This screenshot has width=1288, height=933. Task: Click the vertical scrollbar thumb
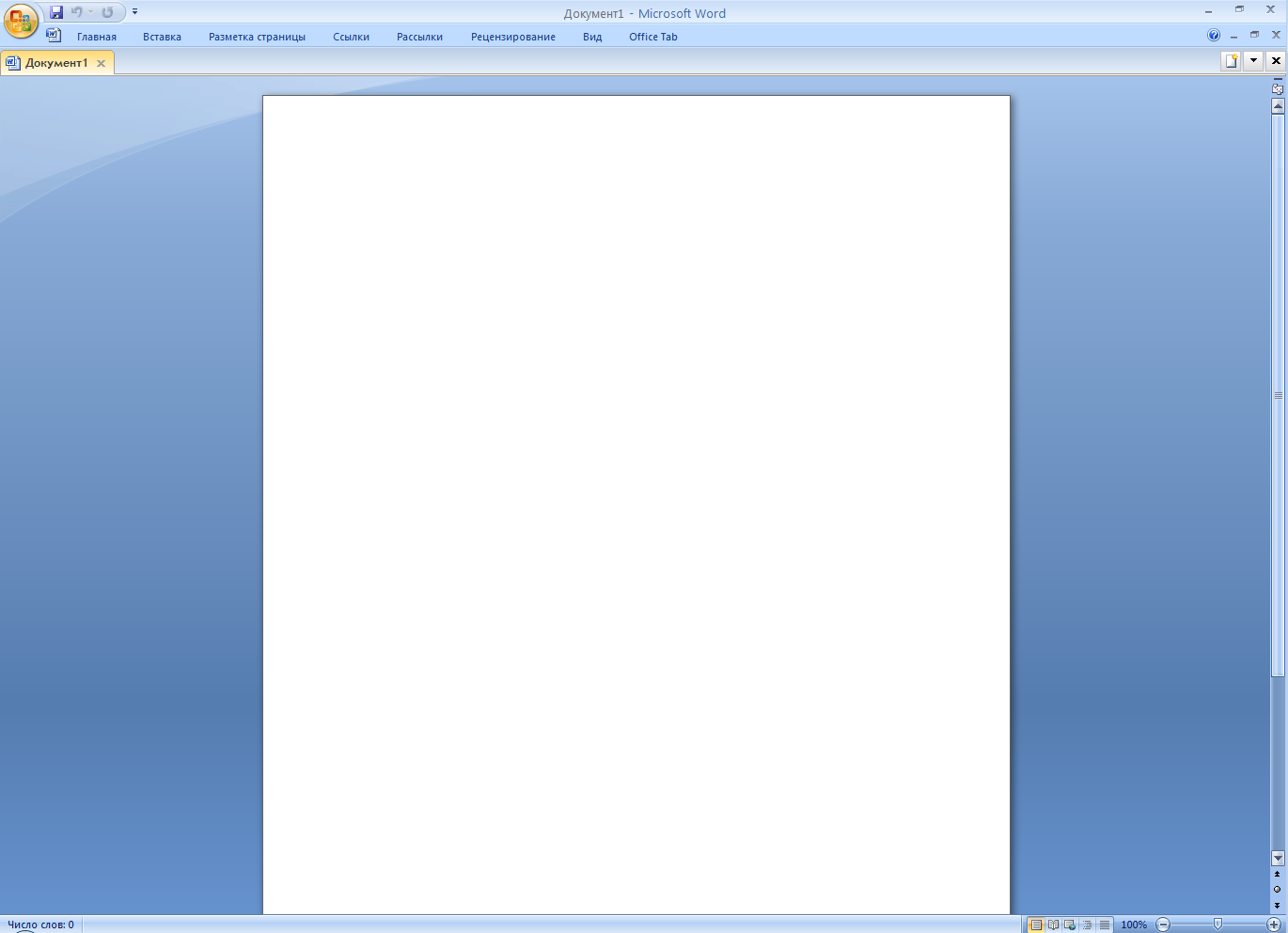[1278, 395]
